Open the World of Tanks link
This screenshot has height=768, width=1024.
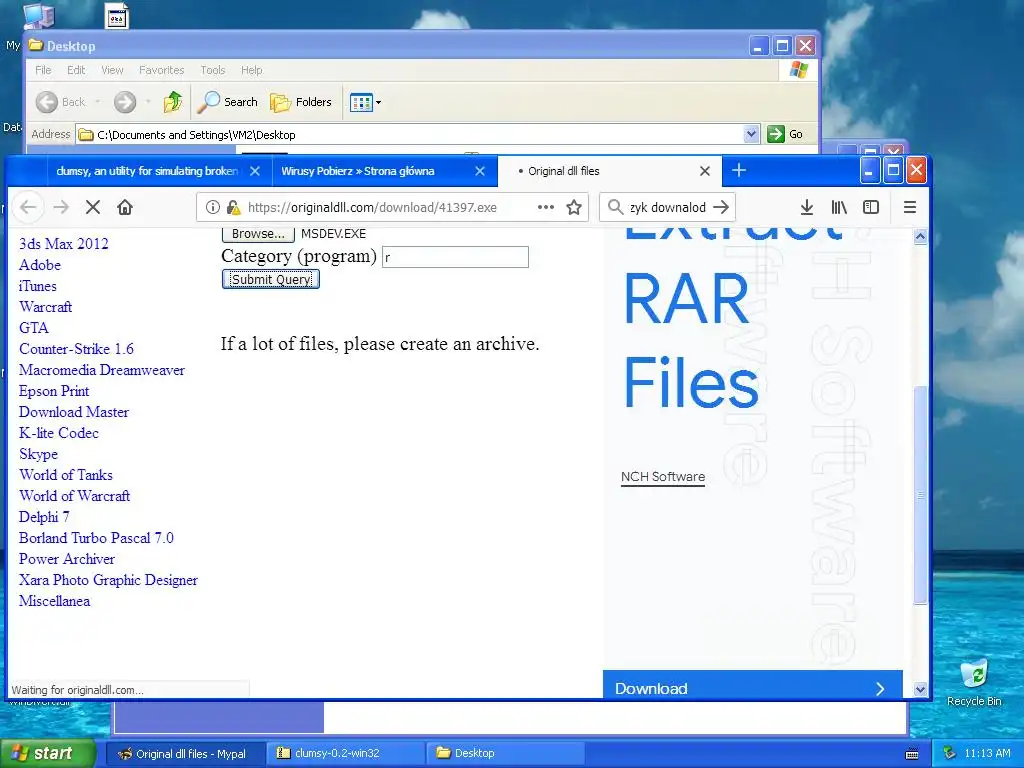[66, 475]
